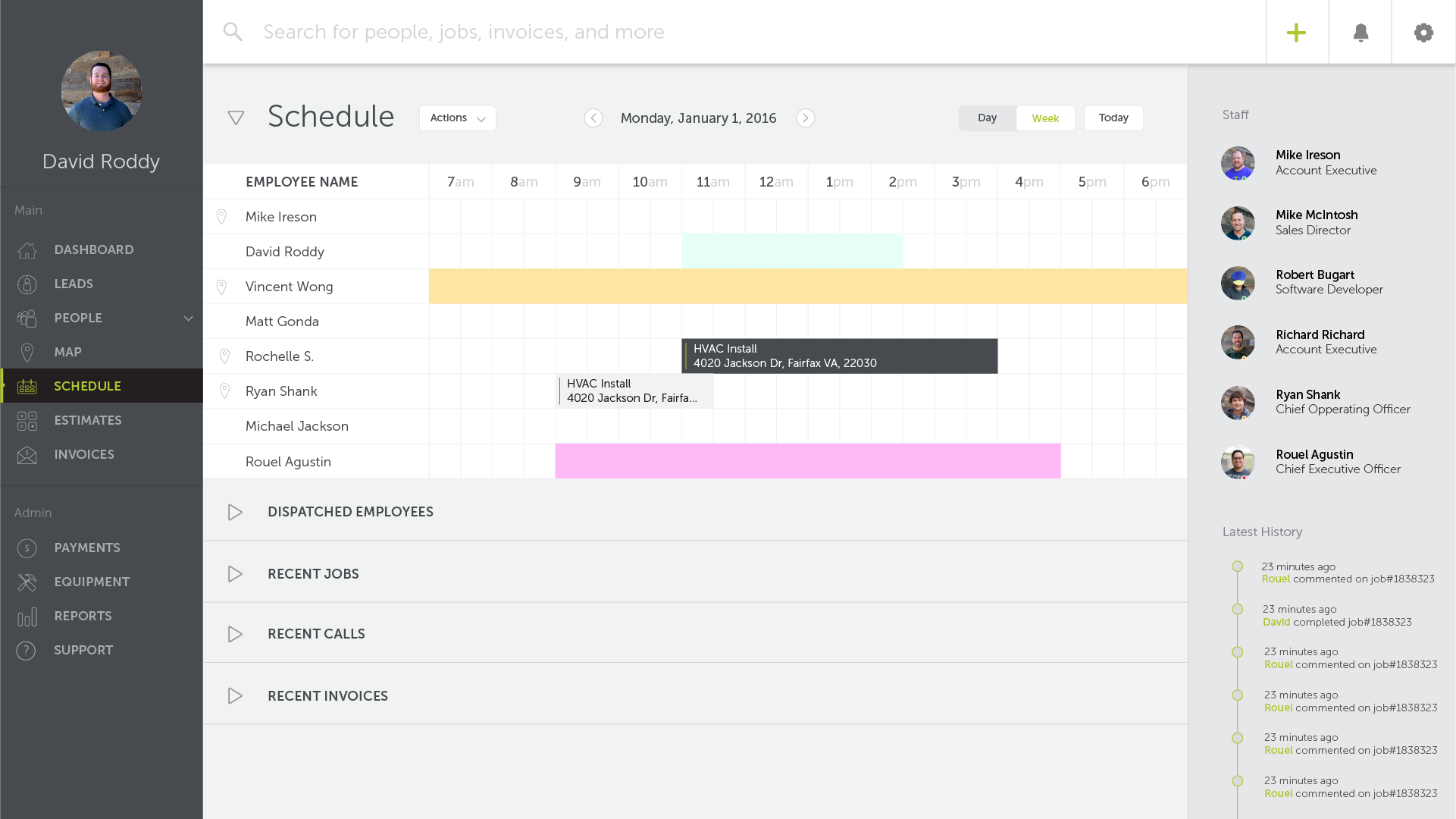Click the Employee Name column header
This screenshot has width=1456, height=819.
point(302,182)
